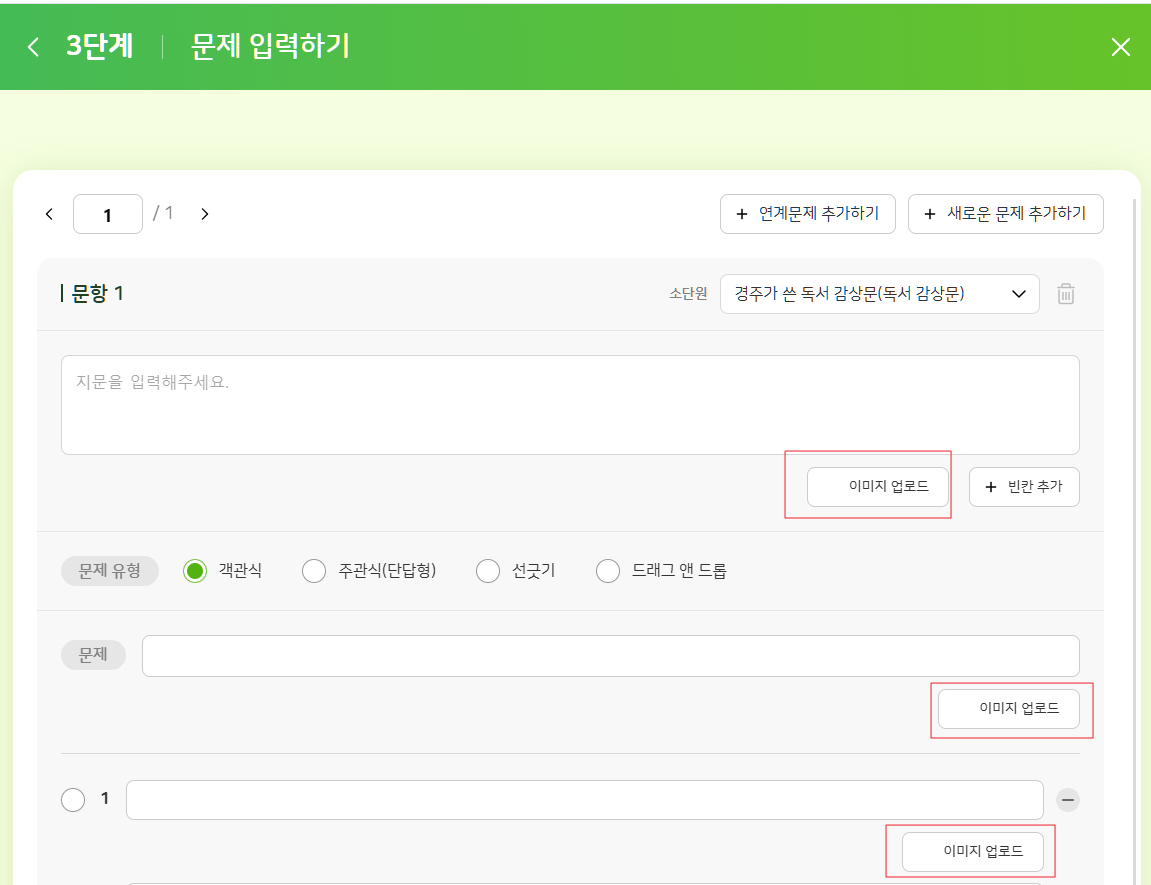Select the 객관식 question type

coord(195,571)
